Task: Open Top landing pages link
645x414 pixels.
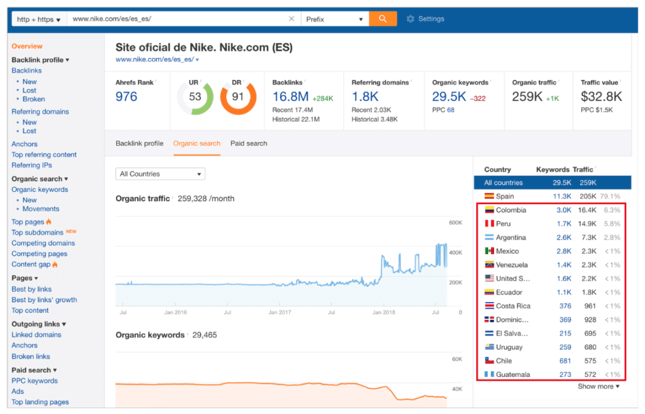Action: click(x=40, y=402)
